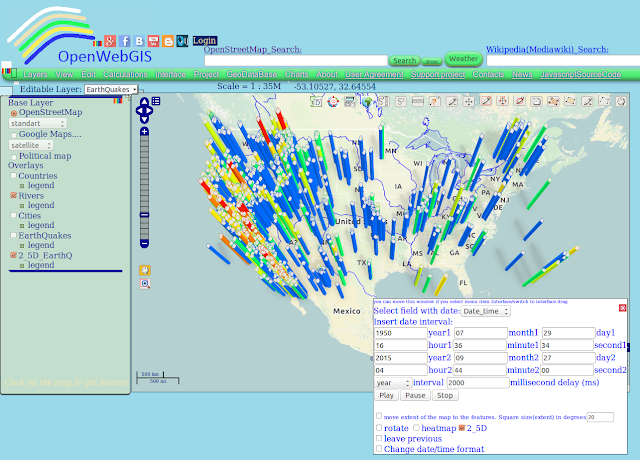Open the orange Blogger social icon
This screenshot has width=640, height=460.
(168, 41)
